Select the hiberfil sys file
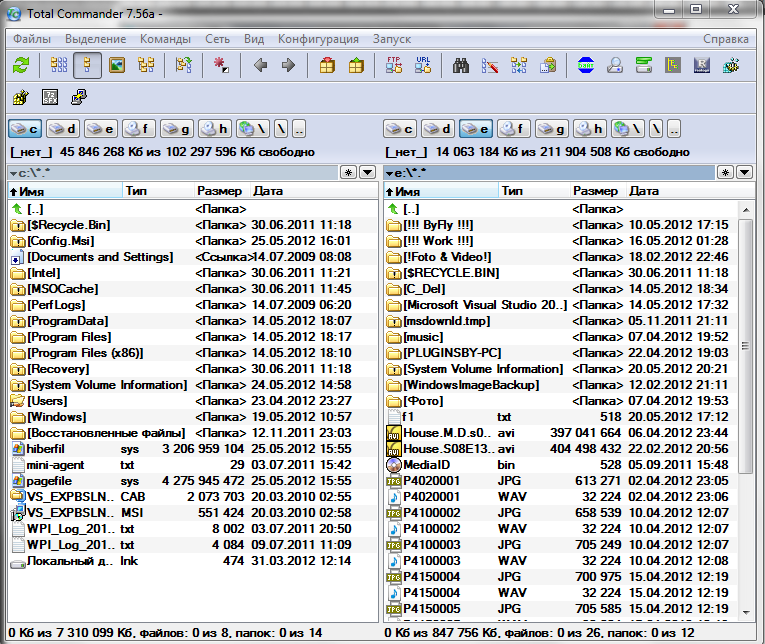The width and height of the screenshot is (765, 644). [193, 449]
